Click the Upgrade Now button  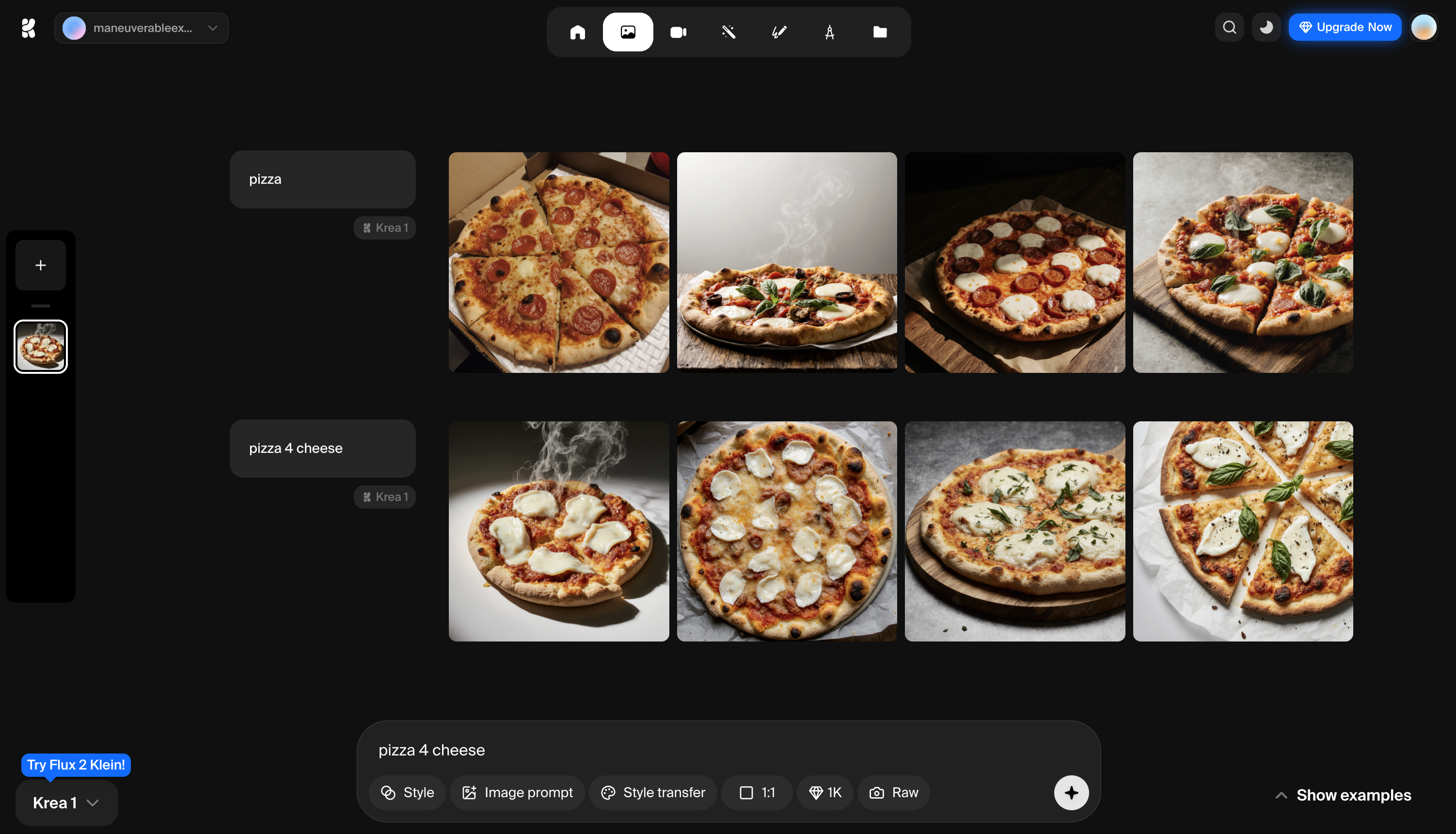coord(1345,28)
